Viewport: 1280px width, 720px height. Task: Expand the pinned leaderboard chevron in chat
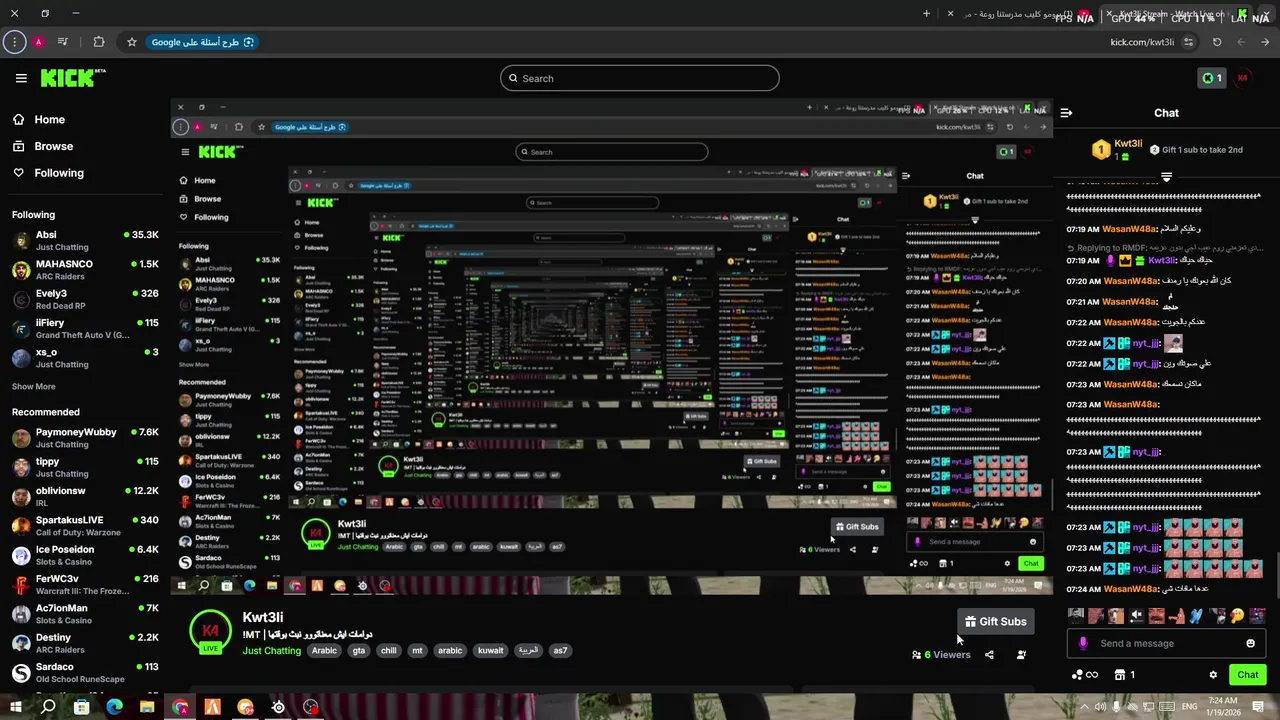coord(1166,177)
